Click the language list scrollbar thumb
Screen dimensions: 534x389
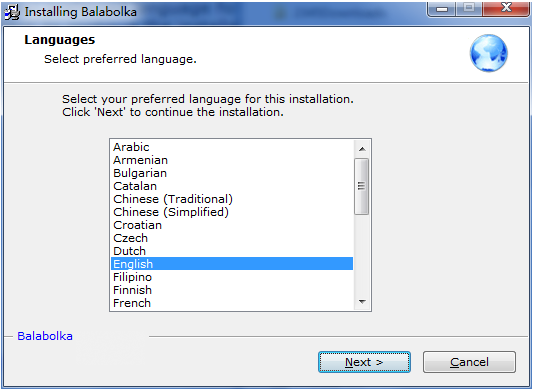pos(362,186)
